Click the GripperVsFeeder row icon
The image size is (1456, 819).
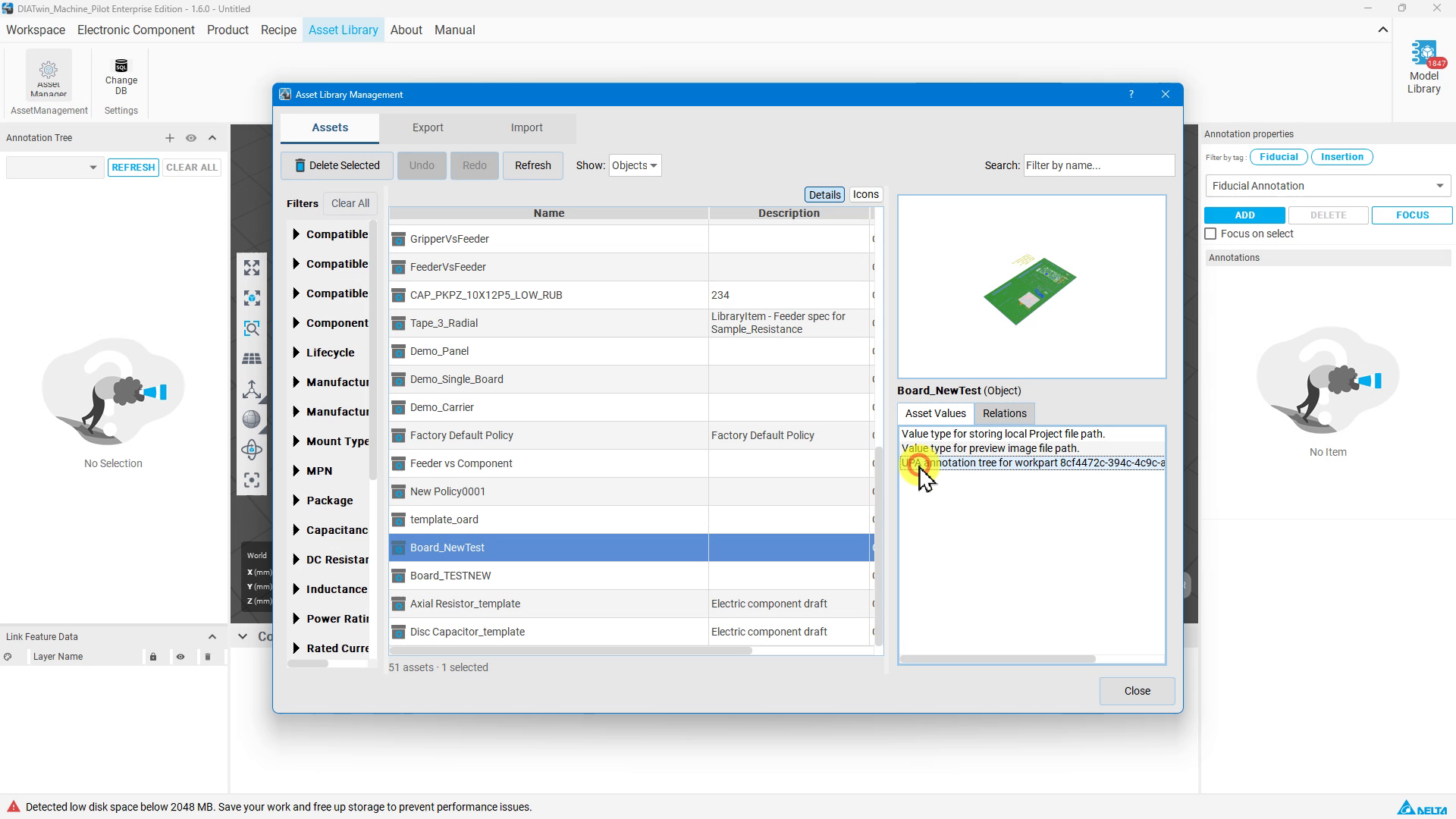pyautogui.click(x=398, y=239)
